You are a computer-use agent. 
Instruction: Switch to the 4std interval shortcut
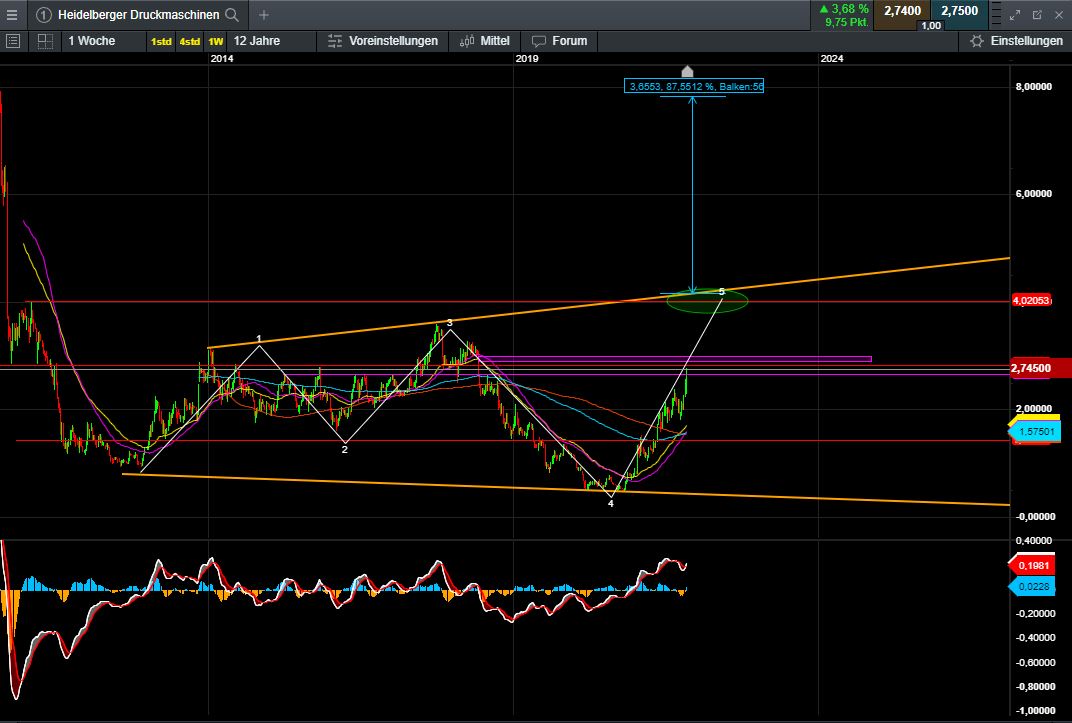click(x=189, y=42)
